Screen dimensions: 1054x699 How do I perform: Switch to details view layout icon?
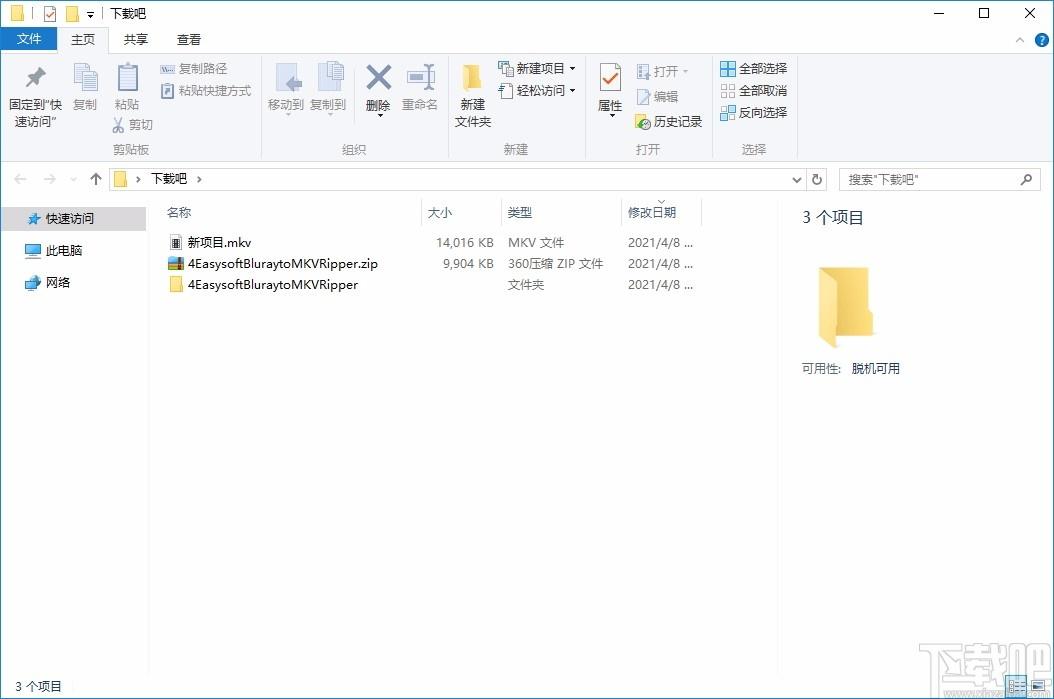[1017, 686]
